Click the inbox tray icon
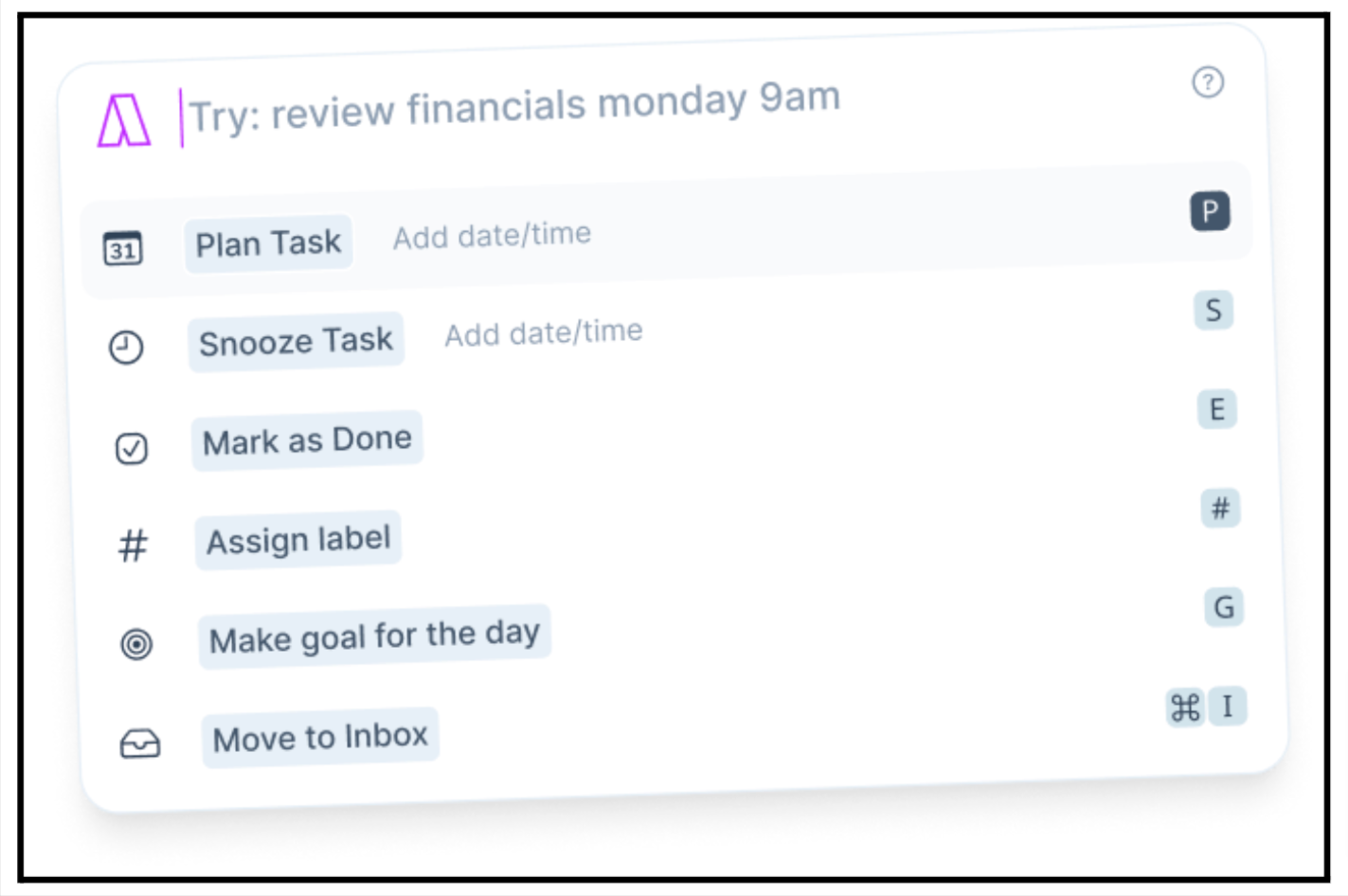The image size is (1348, 896). 140,744
